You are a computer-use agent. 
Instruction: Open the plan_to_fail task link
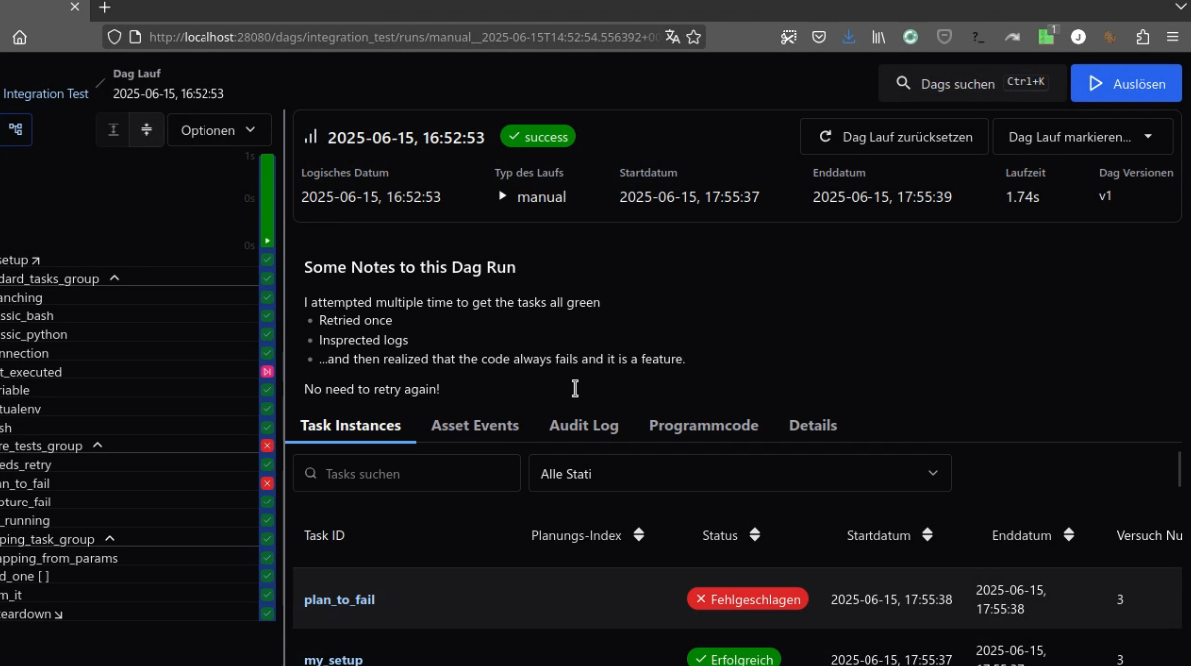click(340, 600)
